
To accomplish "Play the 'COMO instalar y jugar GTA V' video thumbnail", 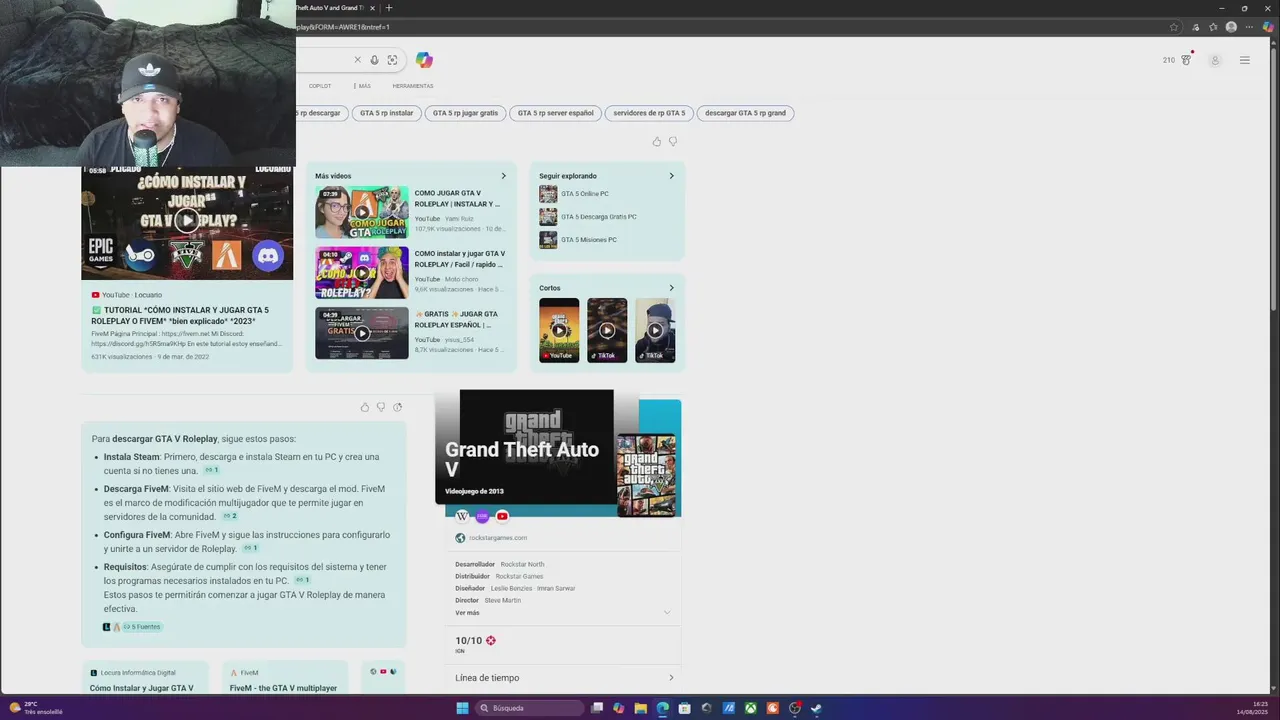I will point(362,273).
